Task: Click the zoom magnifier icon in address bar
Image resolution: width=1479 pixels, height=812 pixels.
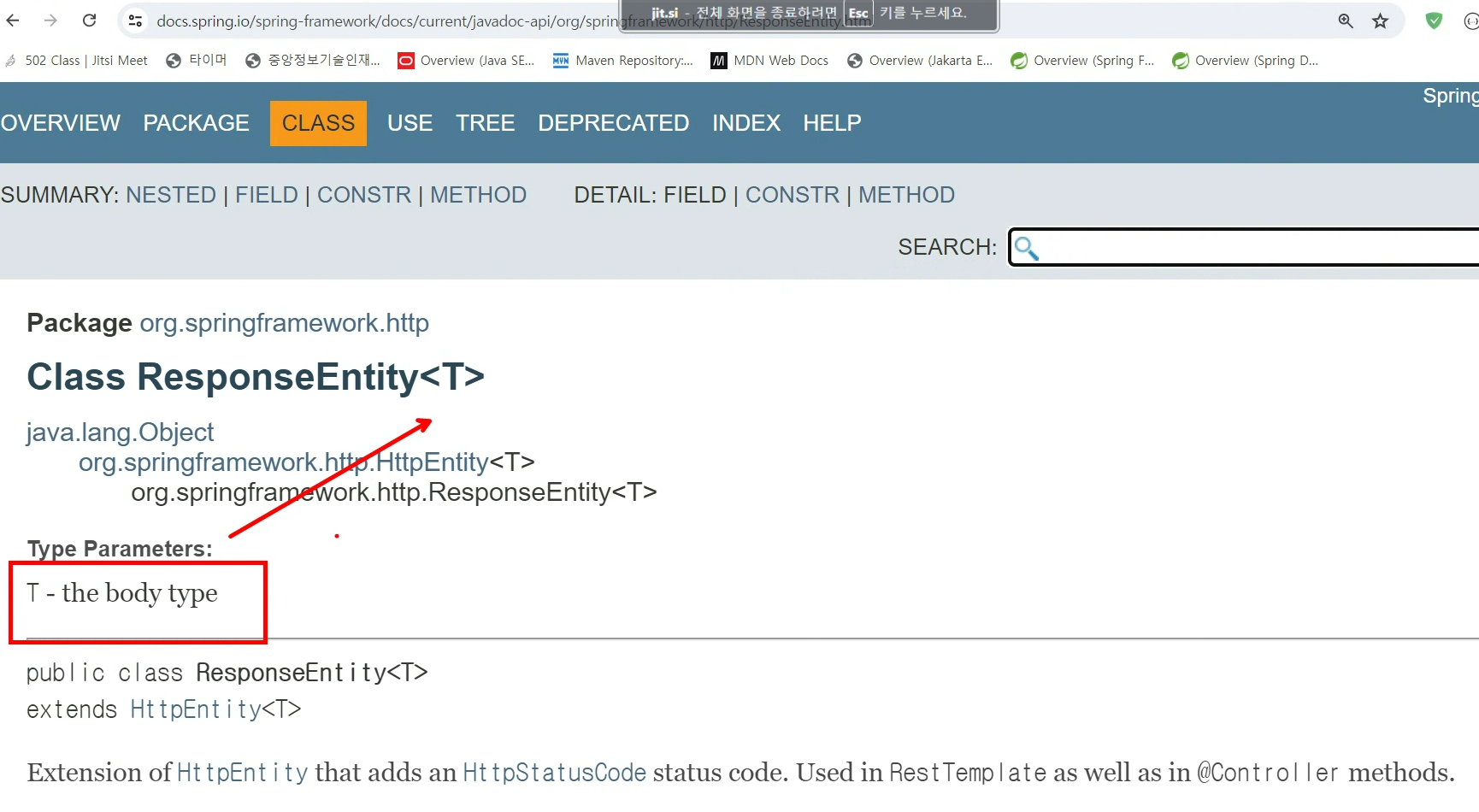Action: [x=1346, y=21]
